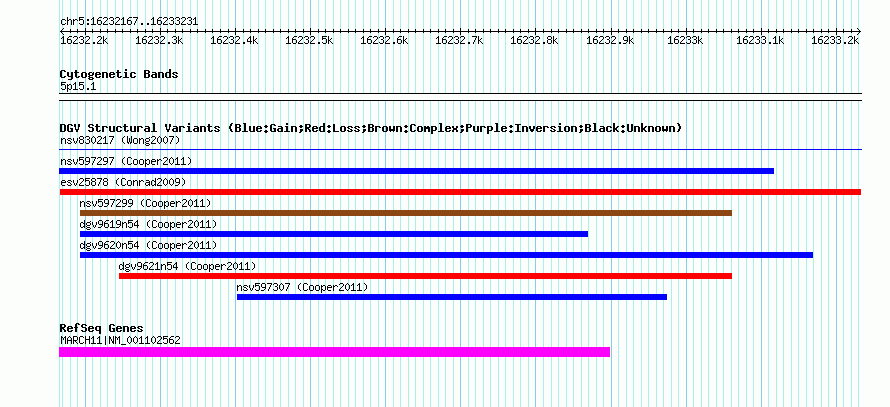Image resolution: width=890 pixels, height=407 pixels.
Task: Select the dgv9621n54 red loss bar
Action: click(x=425, y=276)
